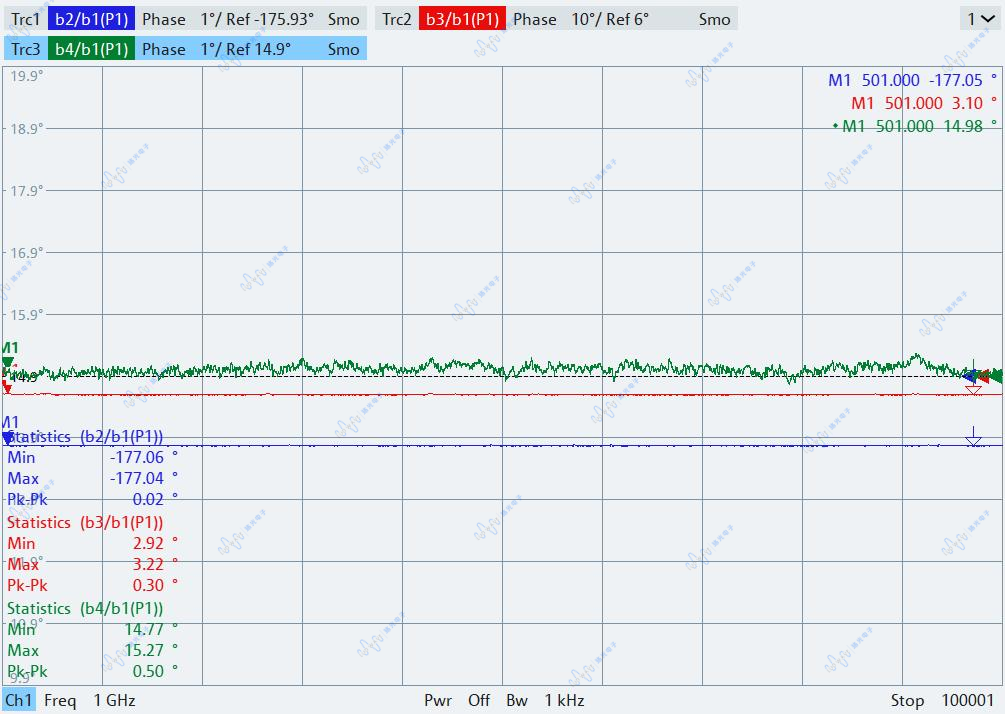Click the green M1 marker triangle on the left
The height and width of the screenshot is (714, 1005).
click(8, 362)
